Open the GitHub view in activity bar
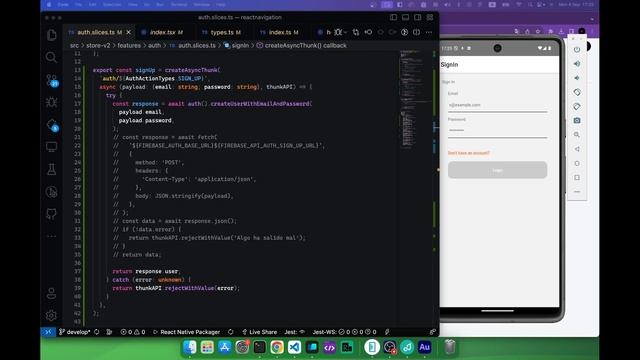Image resolution: width=640 pixels, height=360 pixels. 51,214
